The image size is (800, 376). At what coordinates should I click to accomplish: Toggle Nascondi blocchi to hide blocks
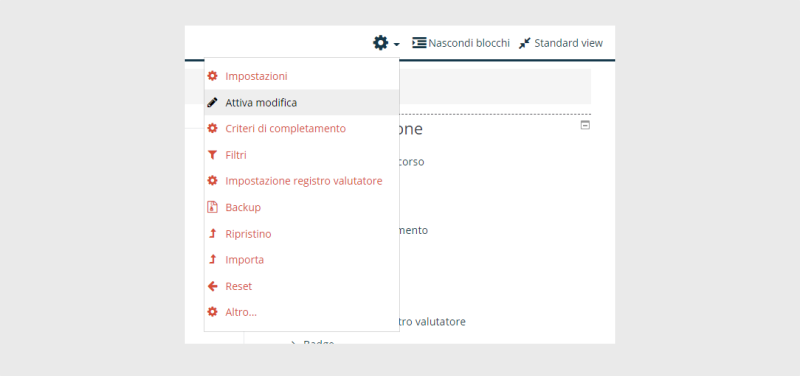(x=461, y=43)
